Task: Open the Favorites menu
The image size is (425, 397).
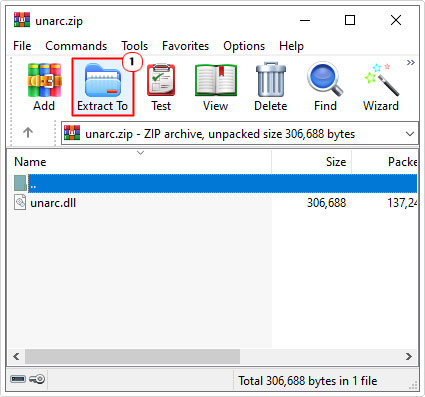Action: [x=185, y=46]
